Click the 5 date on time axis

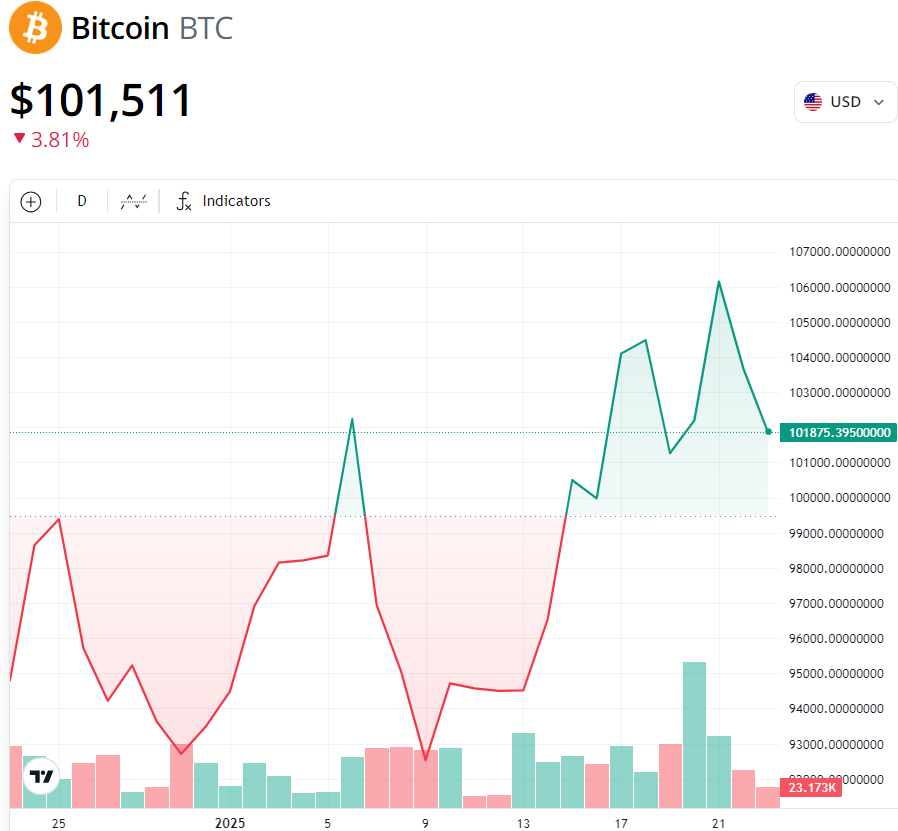tap(327, 824)
